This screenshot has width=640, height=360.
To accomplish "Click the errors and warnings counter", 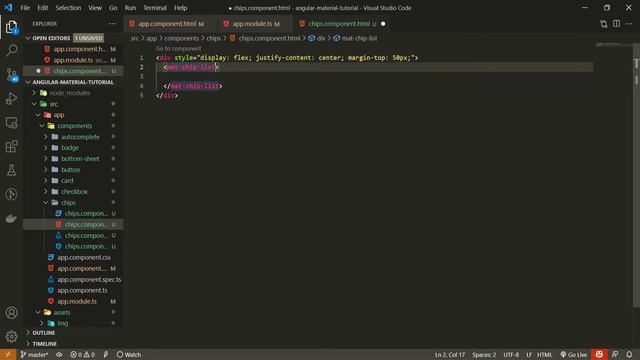I will click(82, 354).
